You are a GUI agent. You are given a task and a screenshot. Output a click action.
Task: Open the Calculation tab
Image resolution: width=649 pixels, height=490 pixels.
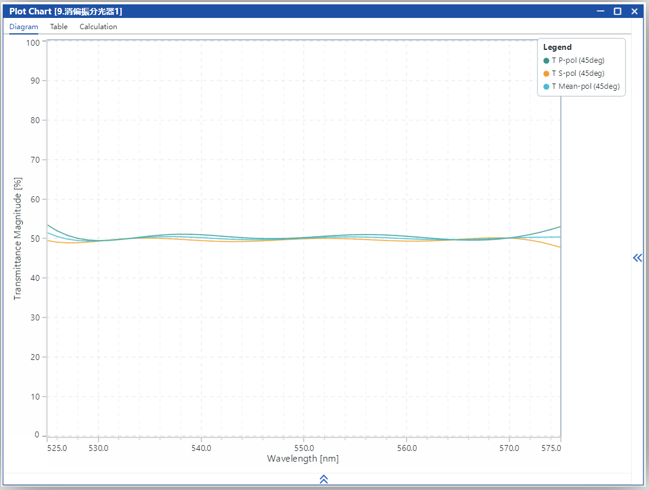(x=98, y=27)
